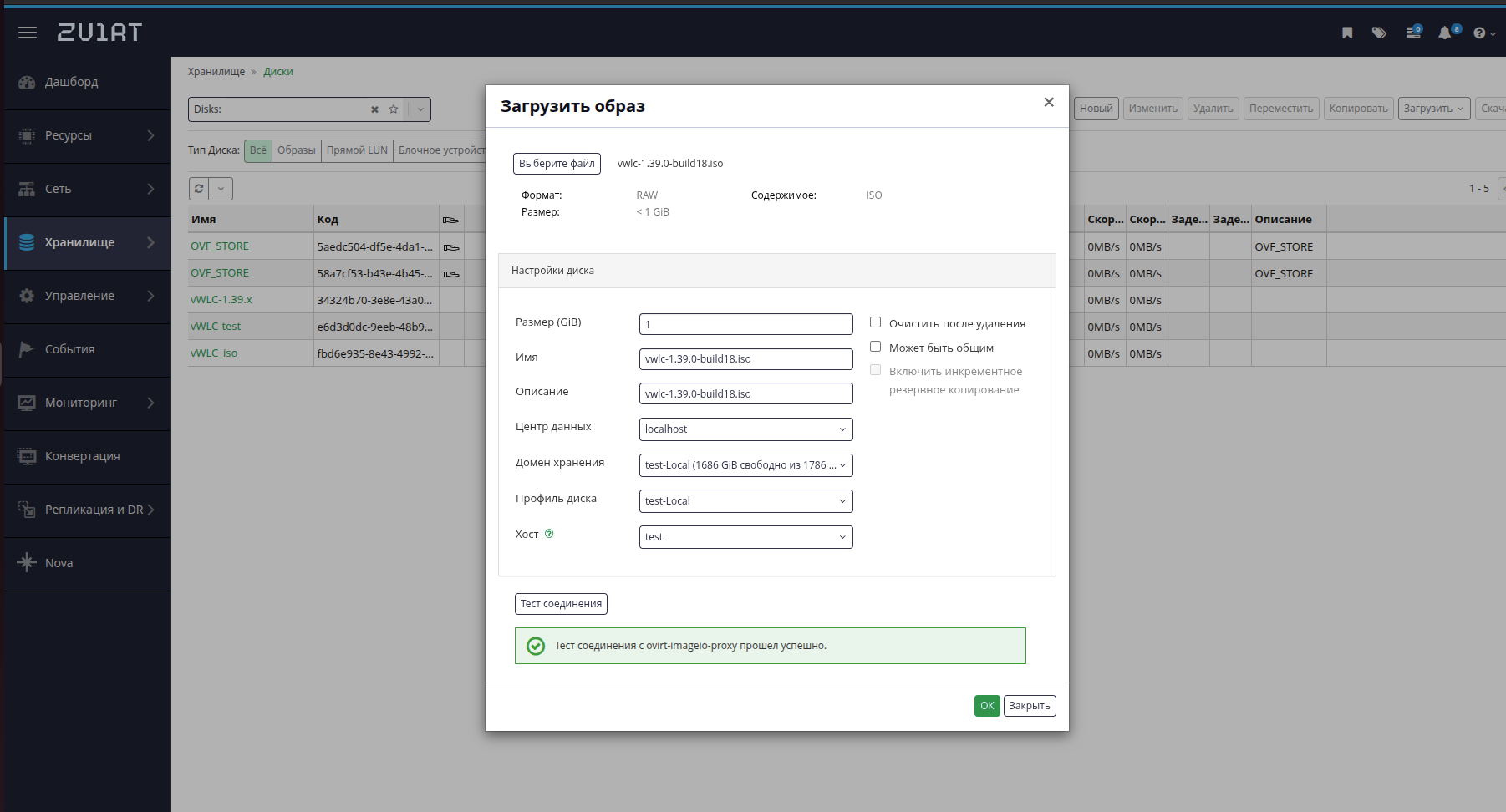The image size is (1506, 812).
Task: Expand the Ресурсы sidebar chevron
Action: pos(150,135)
